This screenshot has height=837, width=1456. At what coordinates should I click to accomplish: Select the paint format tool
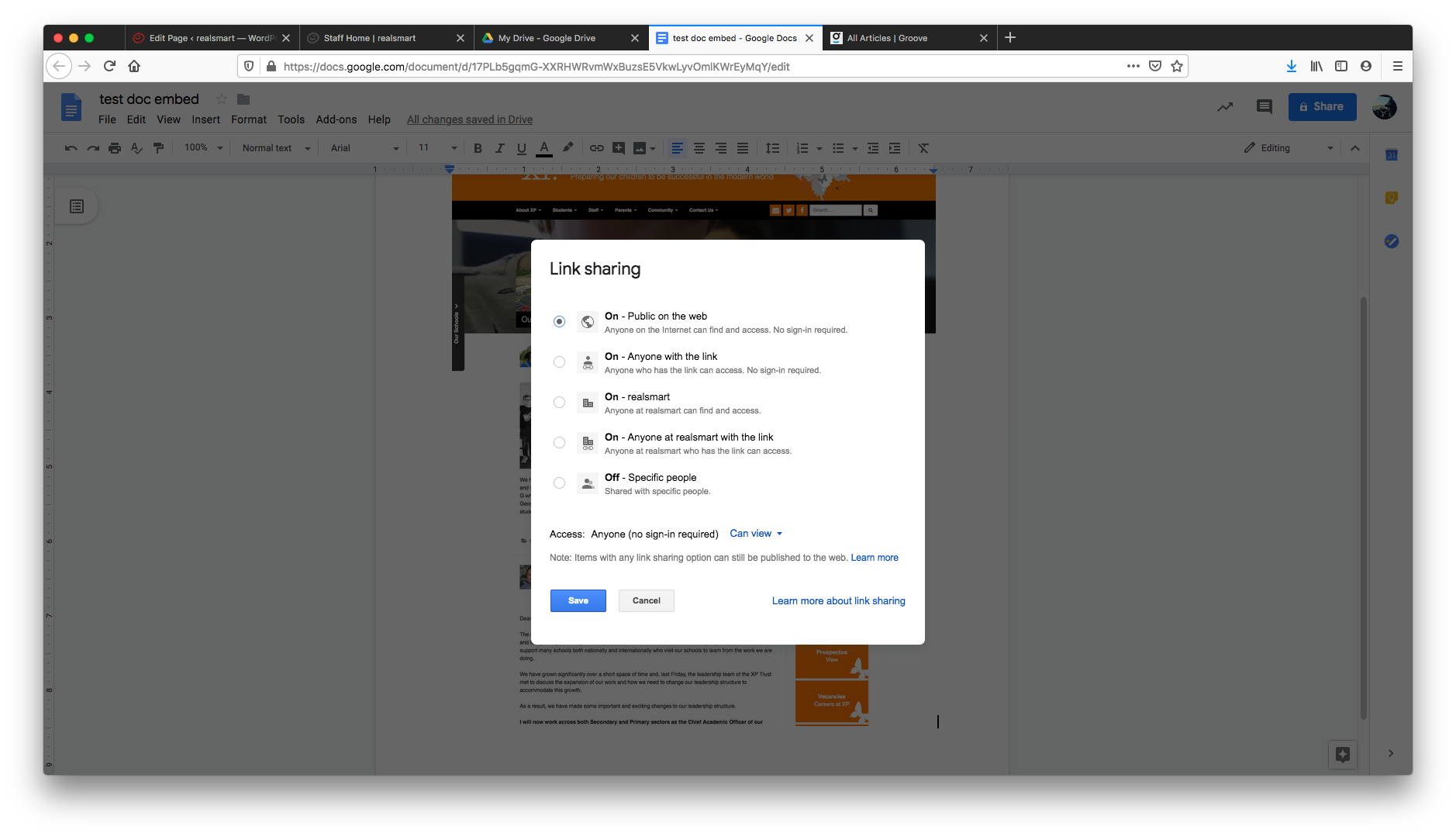pyautogui.click(x=158, y=148)
